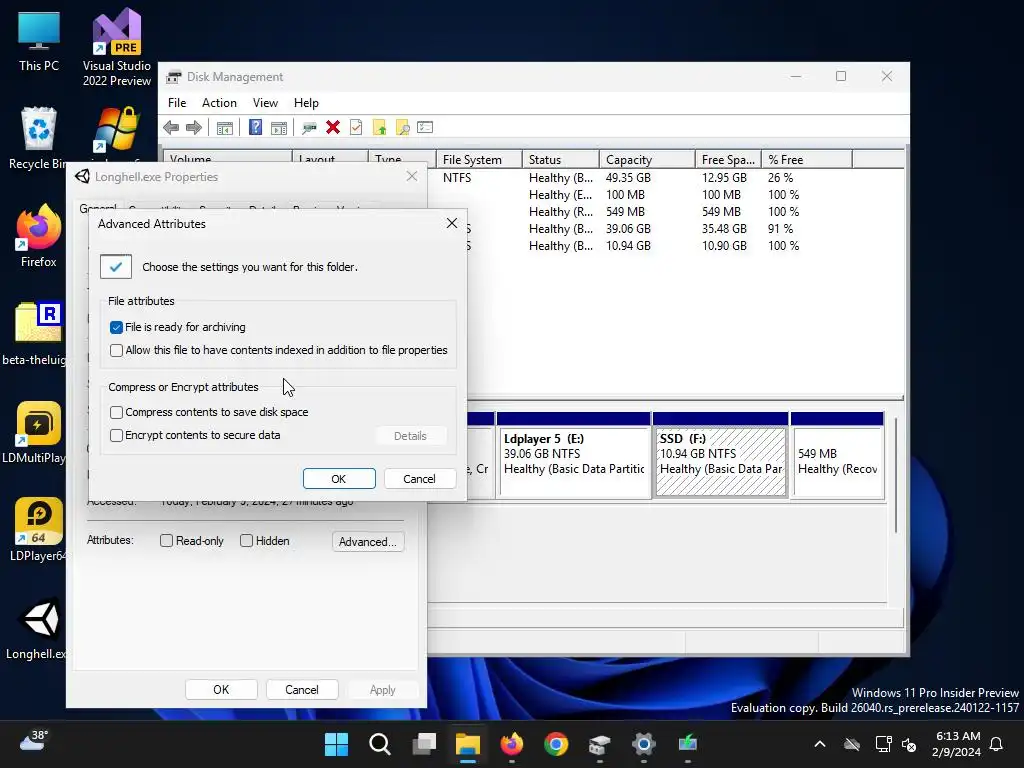Check Encrypt contents to secure data
Image resolution: width=1024 pixels, height=768 pixels.
[116, 436]
